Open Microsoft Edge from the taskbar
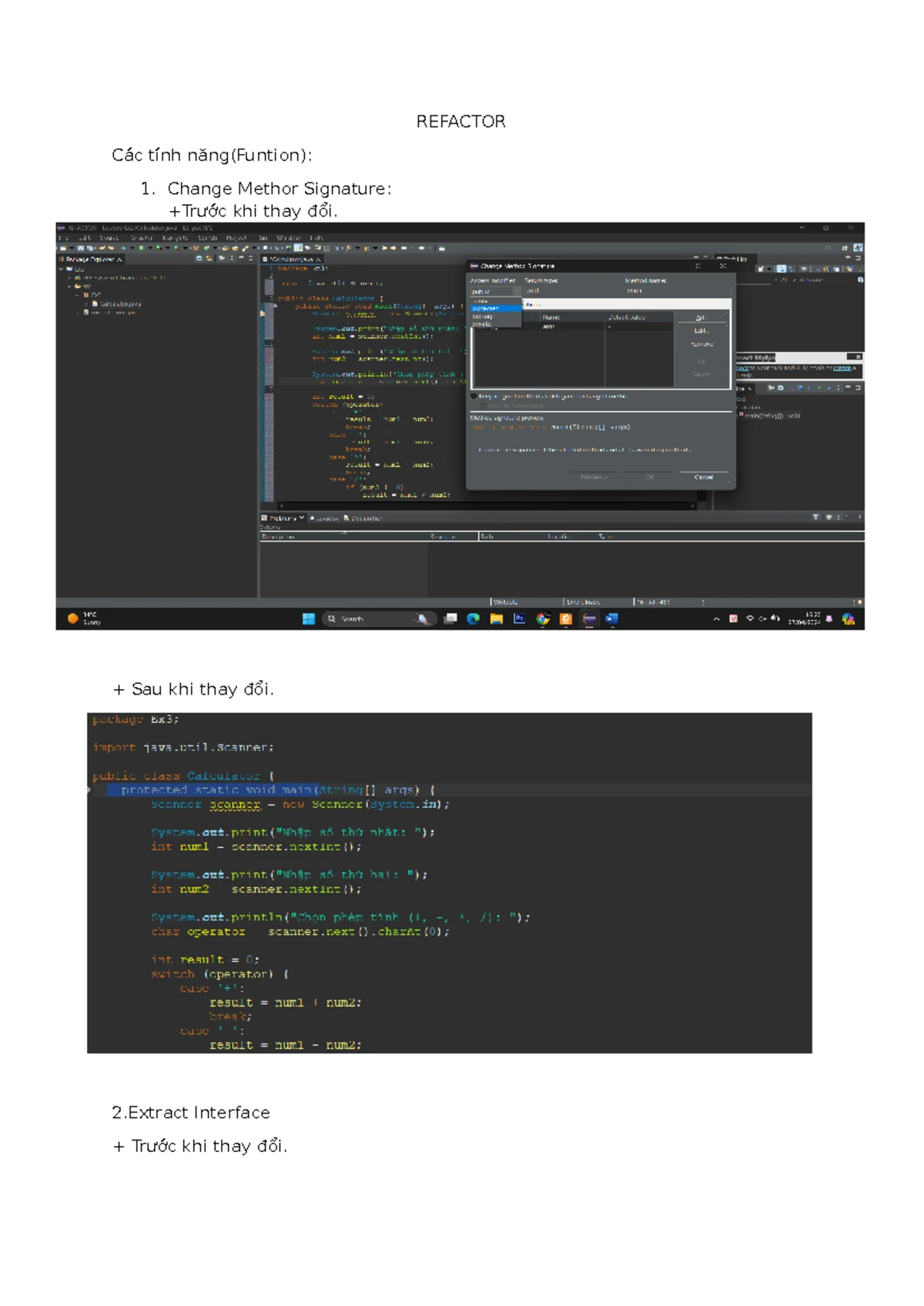 (473, 618)
